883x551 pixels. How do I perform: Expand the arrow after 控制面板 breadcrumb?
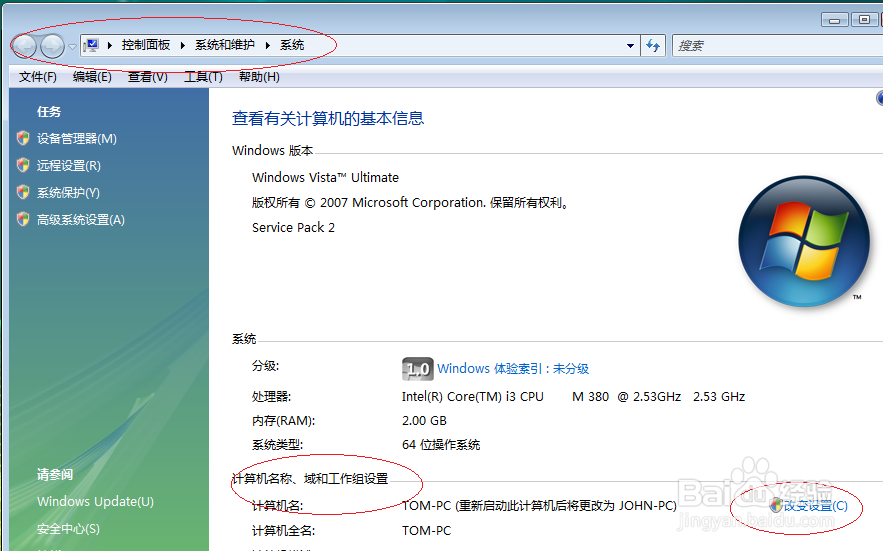[x=182, y=45]
